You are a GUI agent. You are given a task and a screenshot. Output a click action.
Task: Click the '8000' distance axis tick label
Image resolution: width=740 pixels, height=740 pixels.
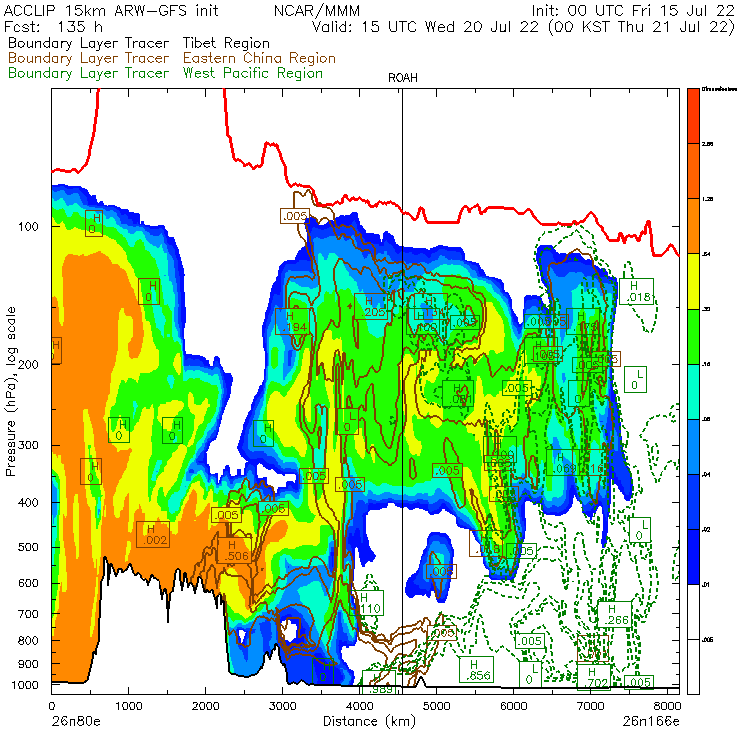pos(666,706)
